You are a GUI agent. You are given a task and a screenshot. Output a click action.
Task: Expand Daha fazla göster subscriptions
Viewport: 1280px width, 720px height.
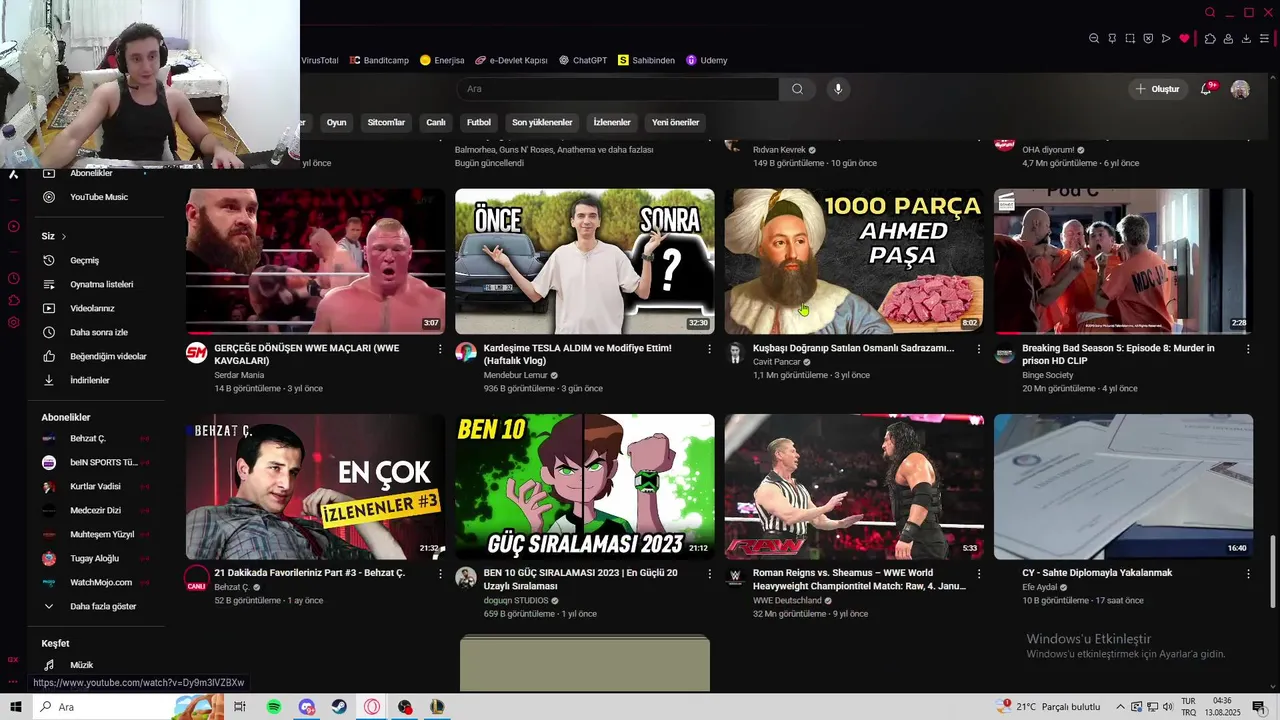pos(98,606)
